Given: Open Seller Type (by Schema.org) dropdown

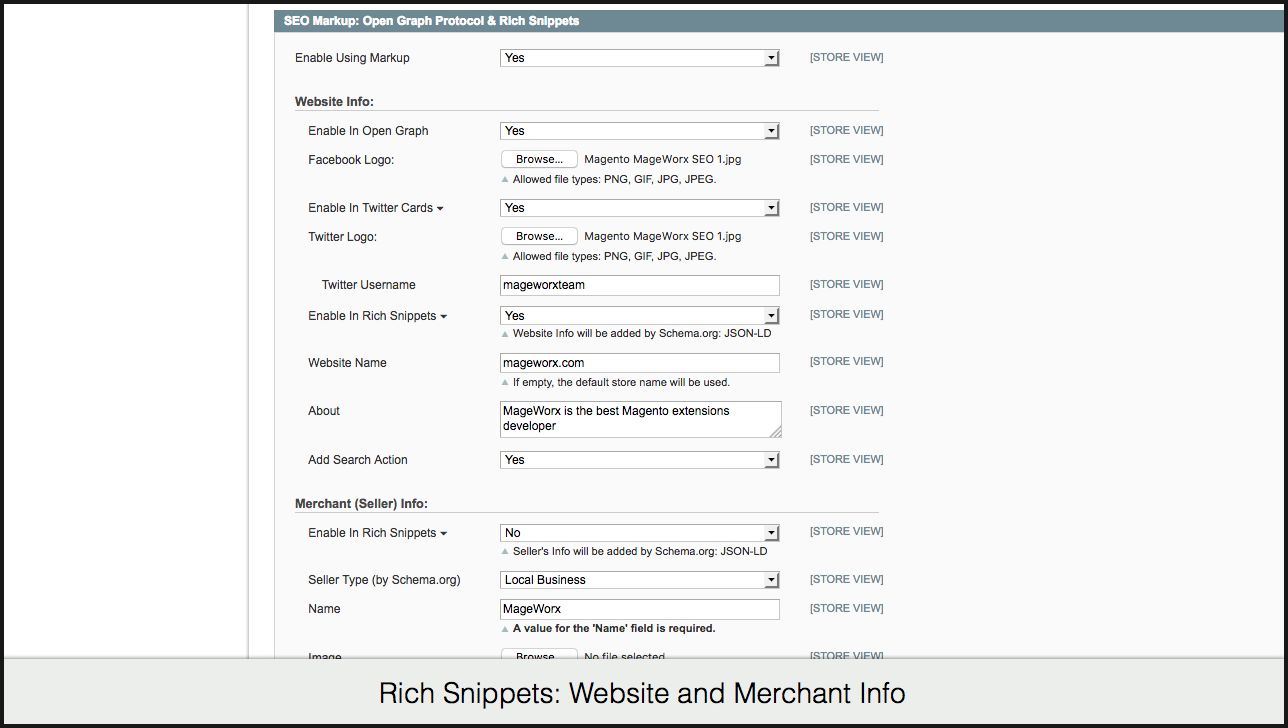Looking at the screenshot, I should point(639,580).
